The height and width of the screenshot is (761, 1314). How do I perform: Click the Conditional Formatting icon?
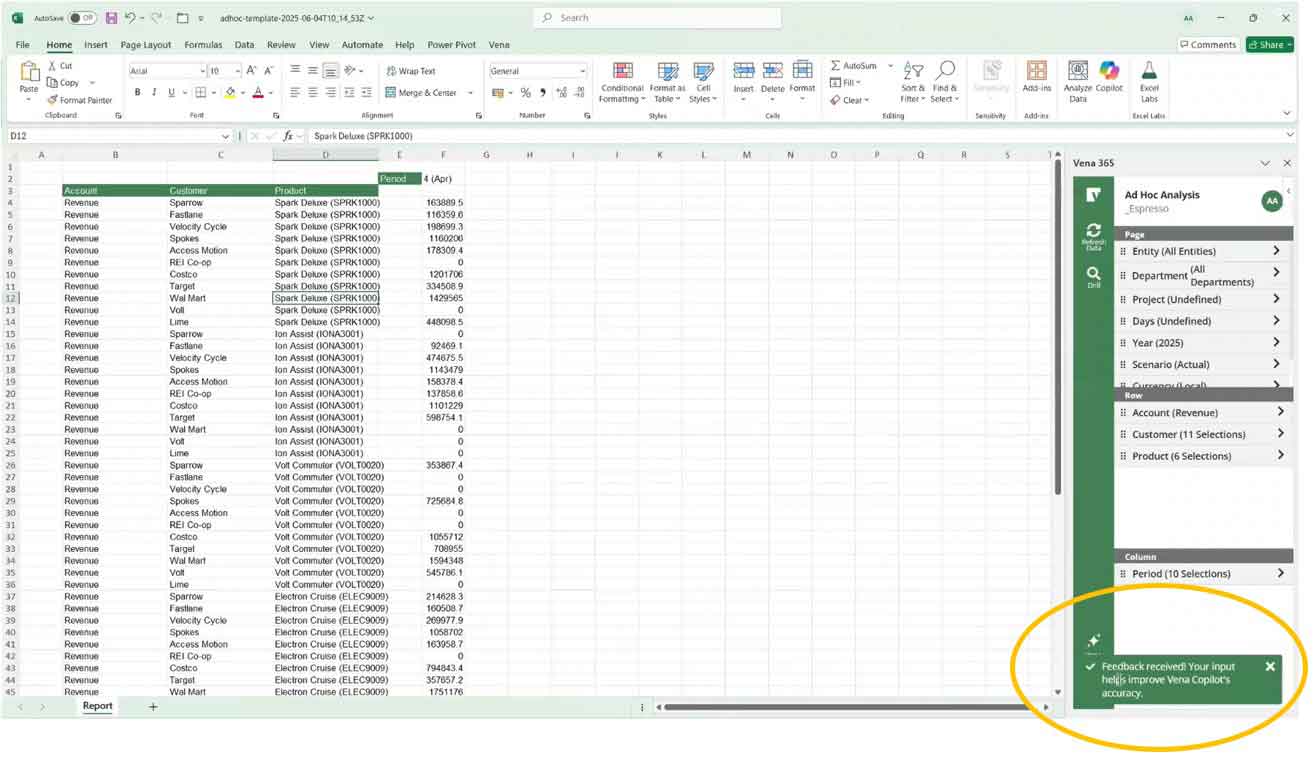(x=622, y=72)
